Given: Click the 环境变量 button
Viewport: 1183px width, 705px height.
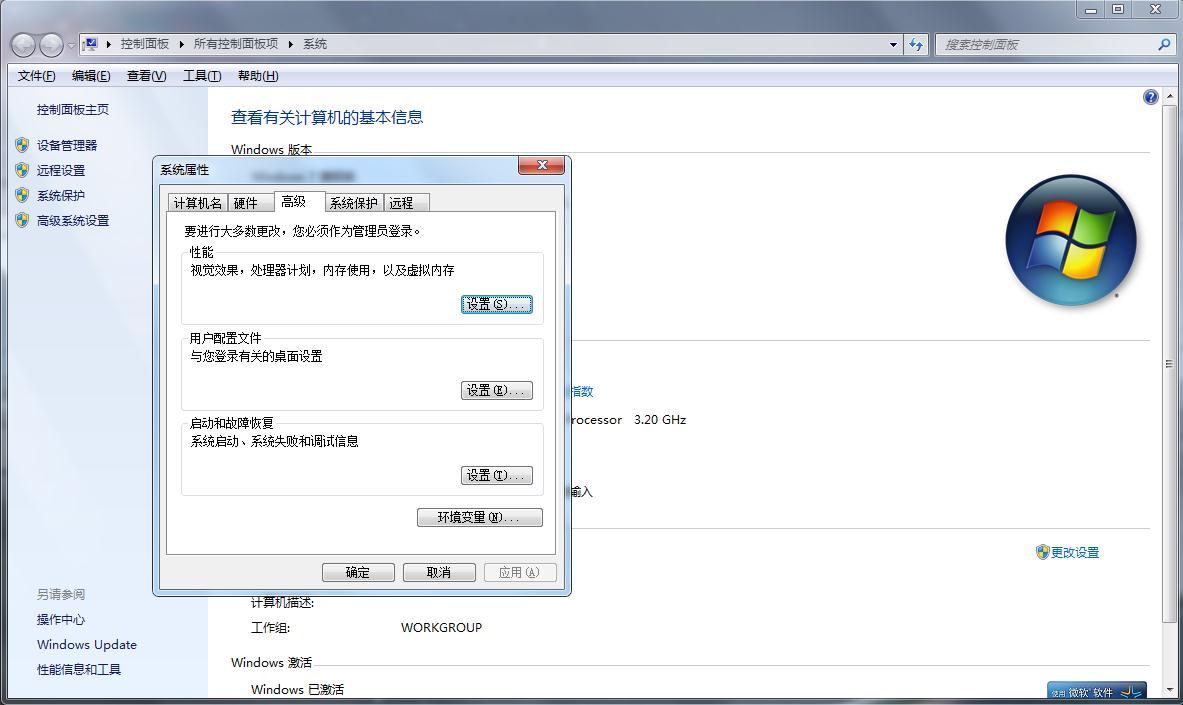Looking at the screenshot, I should 480,516.
